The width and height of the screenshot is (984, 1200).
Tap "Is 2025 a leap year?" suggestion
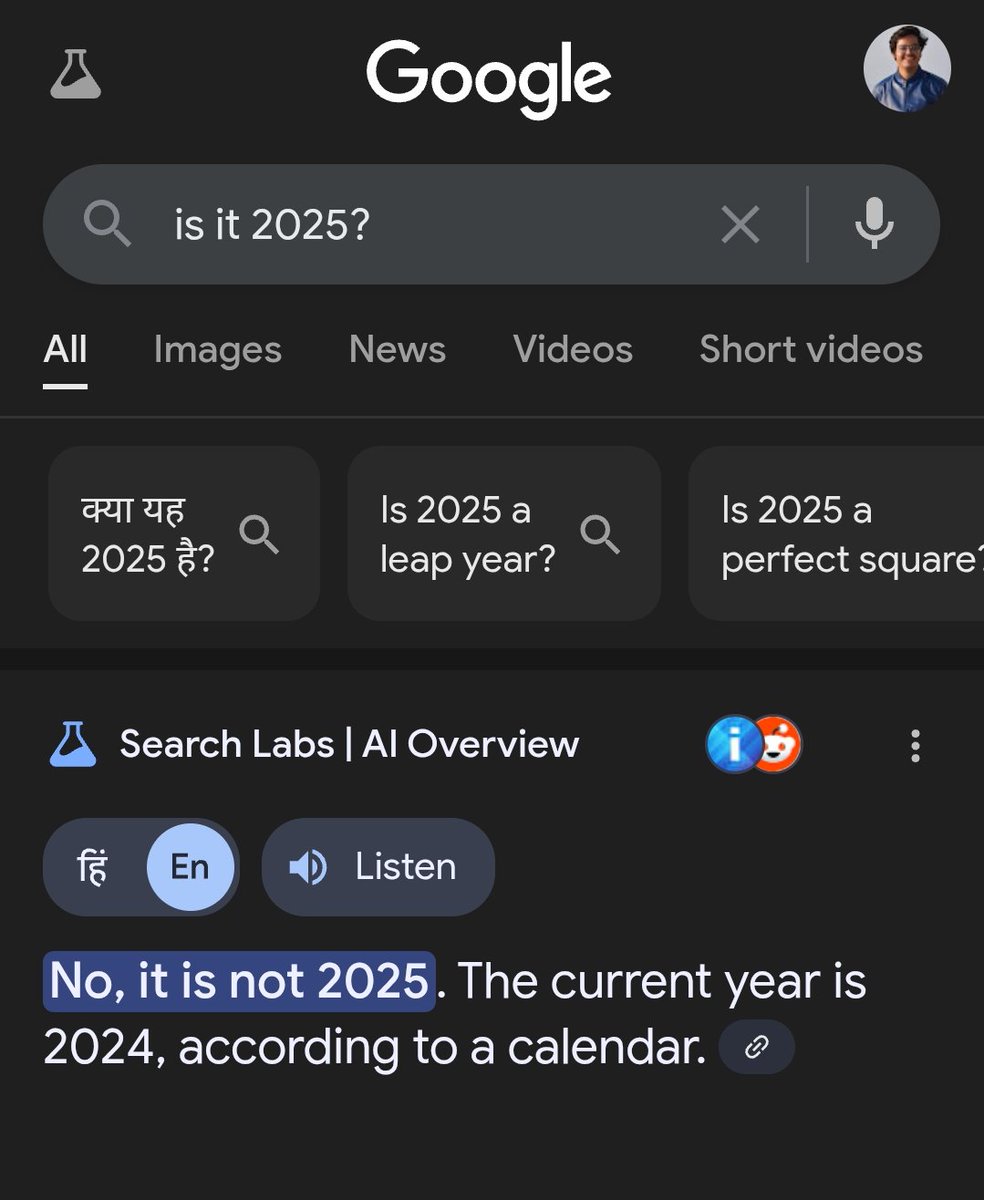tap(503, 534)
